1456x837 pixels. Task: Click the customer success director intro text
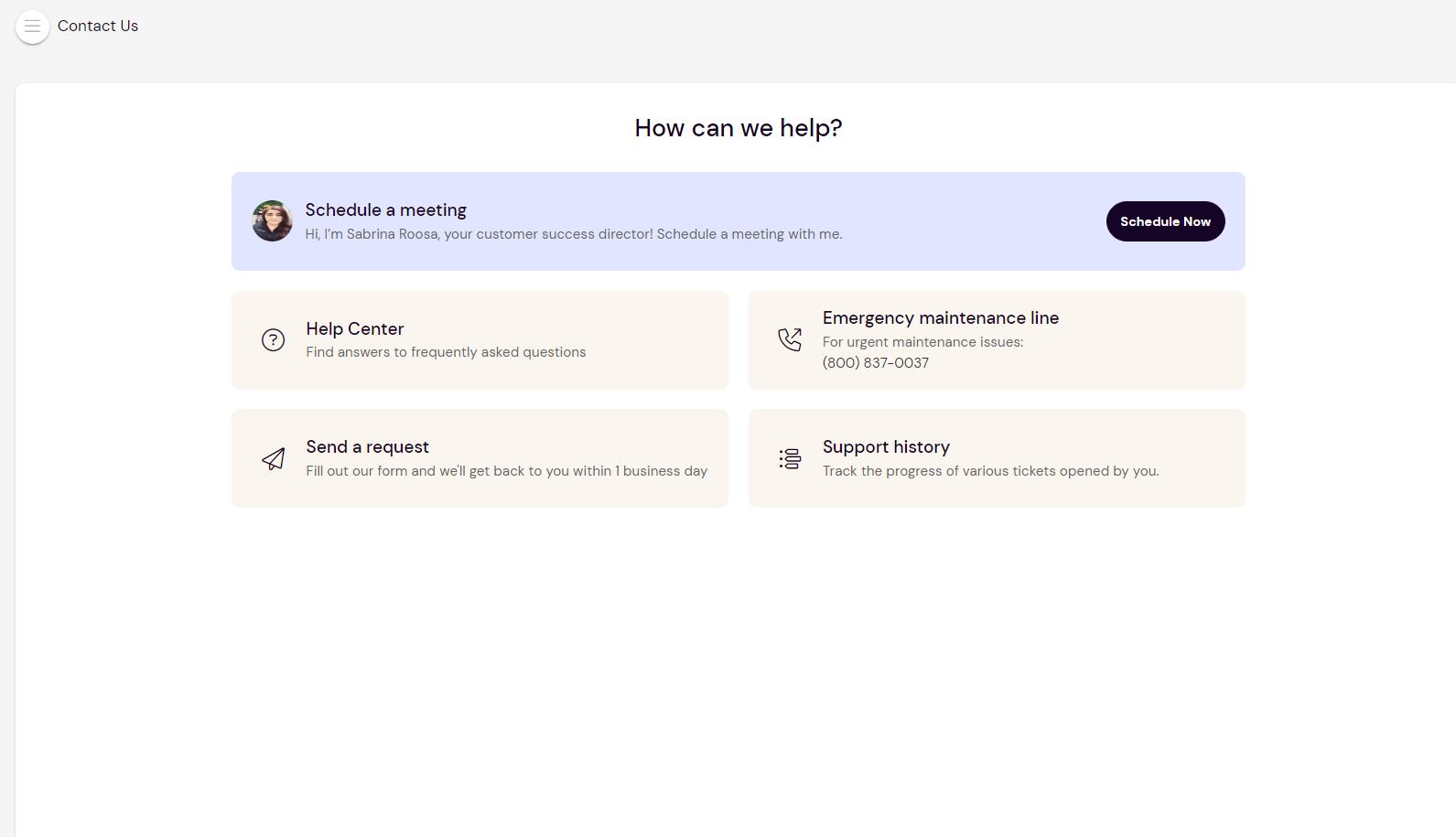pyautogui.click(x=573, y=234)
